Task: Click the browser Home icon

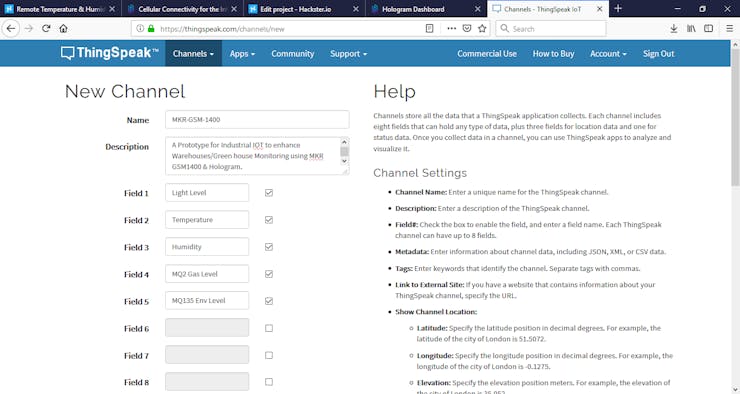Action: (63, 28)
